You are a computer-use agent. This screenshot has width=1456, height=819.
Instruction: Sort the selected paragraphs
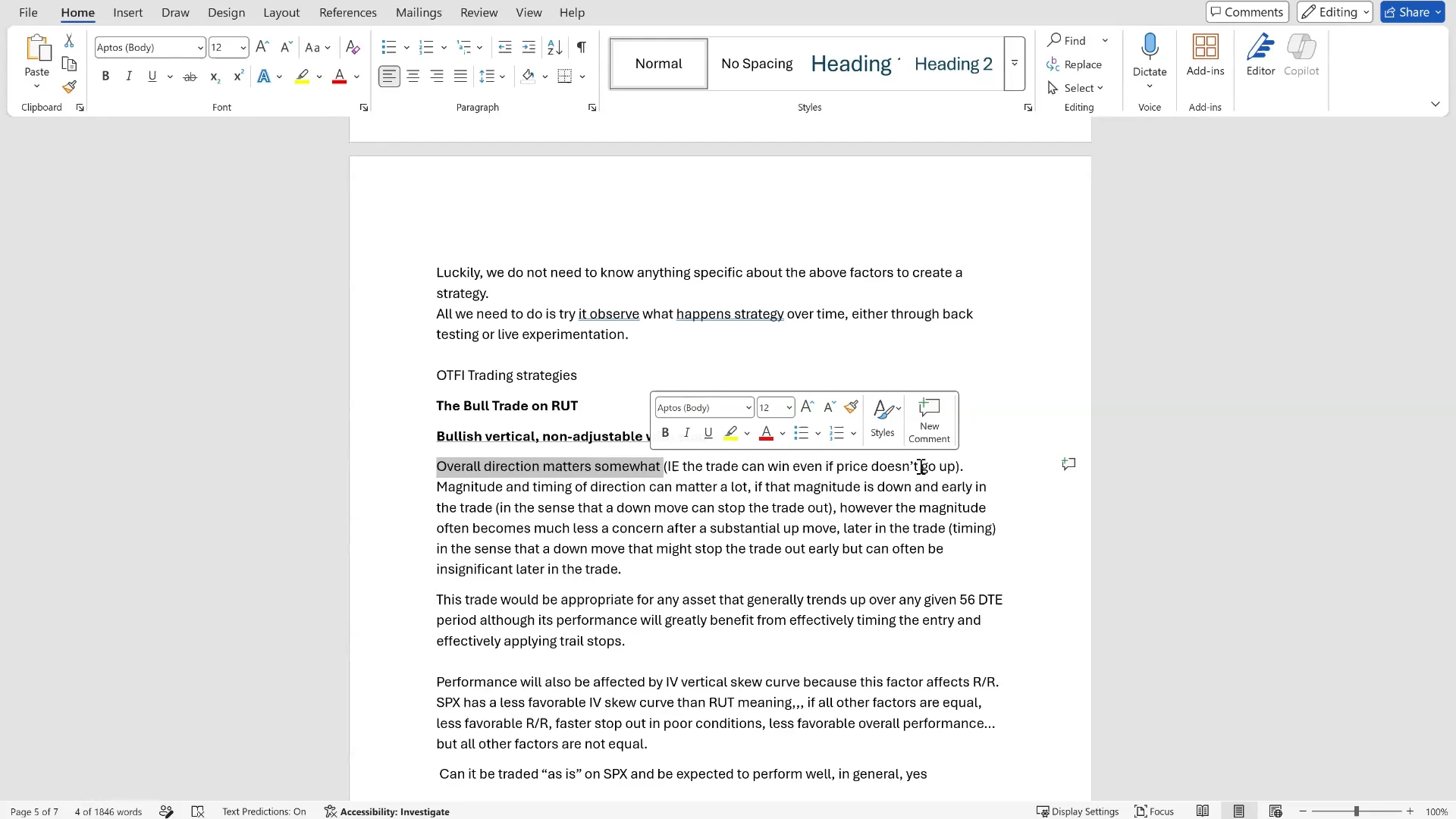pyautogui.click(x=555, y=48)
